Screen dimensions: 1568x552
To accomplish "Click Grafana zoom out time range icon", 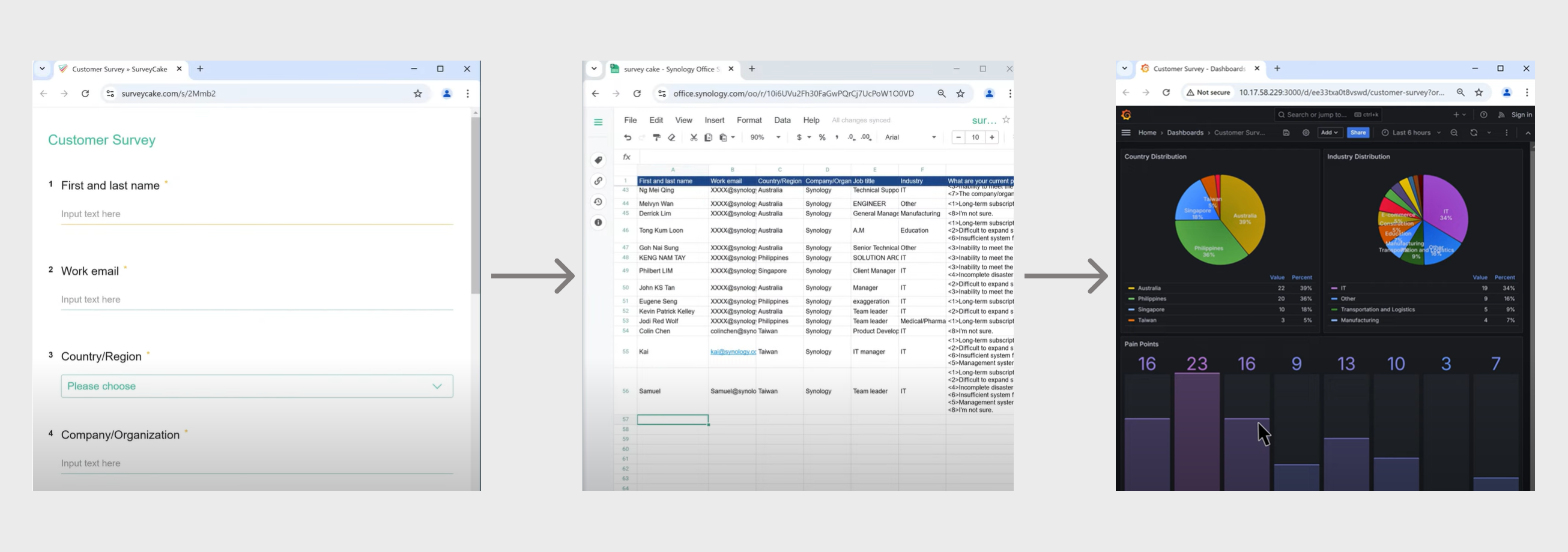I will click(1454, 133).
